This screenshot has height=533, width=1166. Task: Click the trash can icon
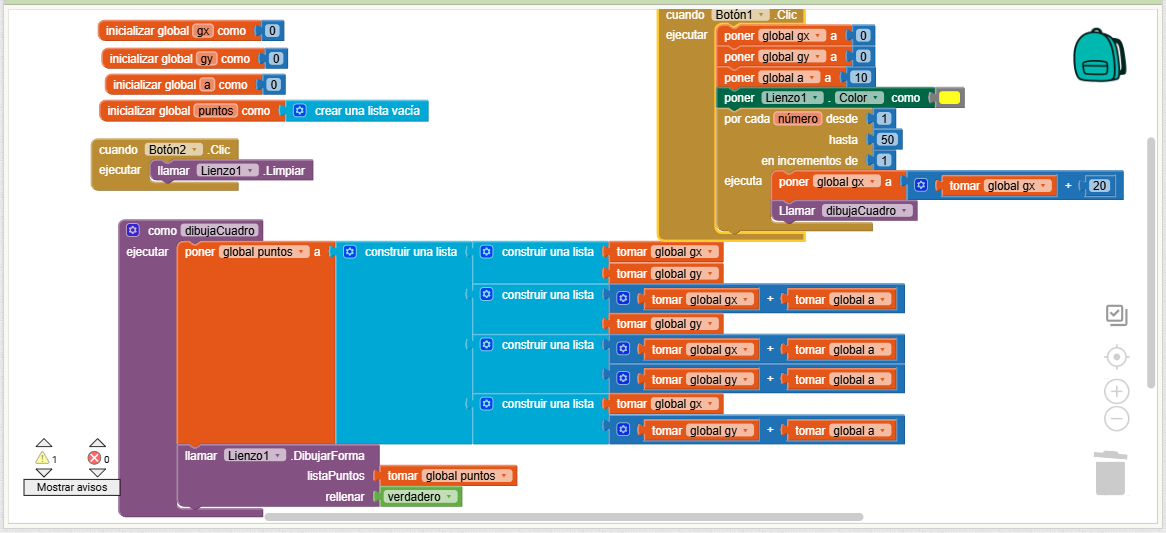[1110, 473]
